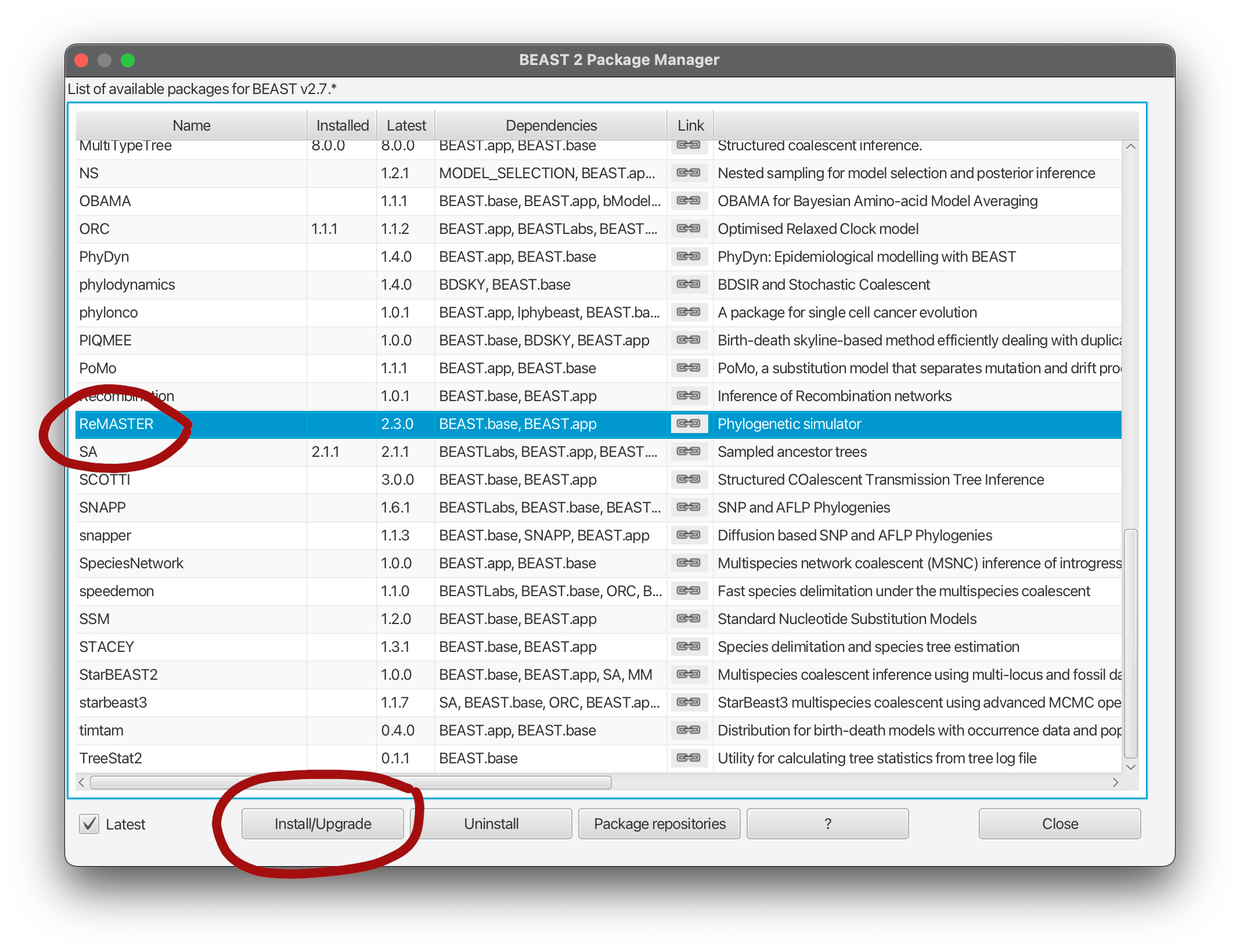Open the link icon for SSM package

689,619
